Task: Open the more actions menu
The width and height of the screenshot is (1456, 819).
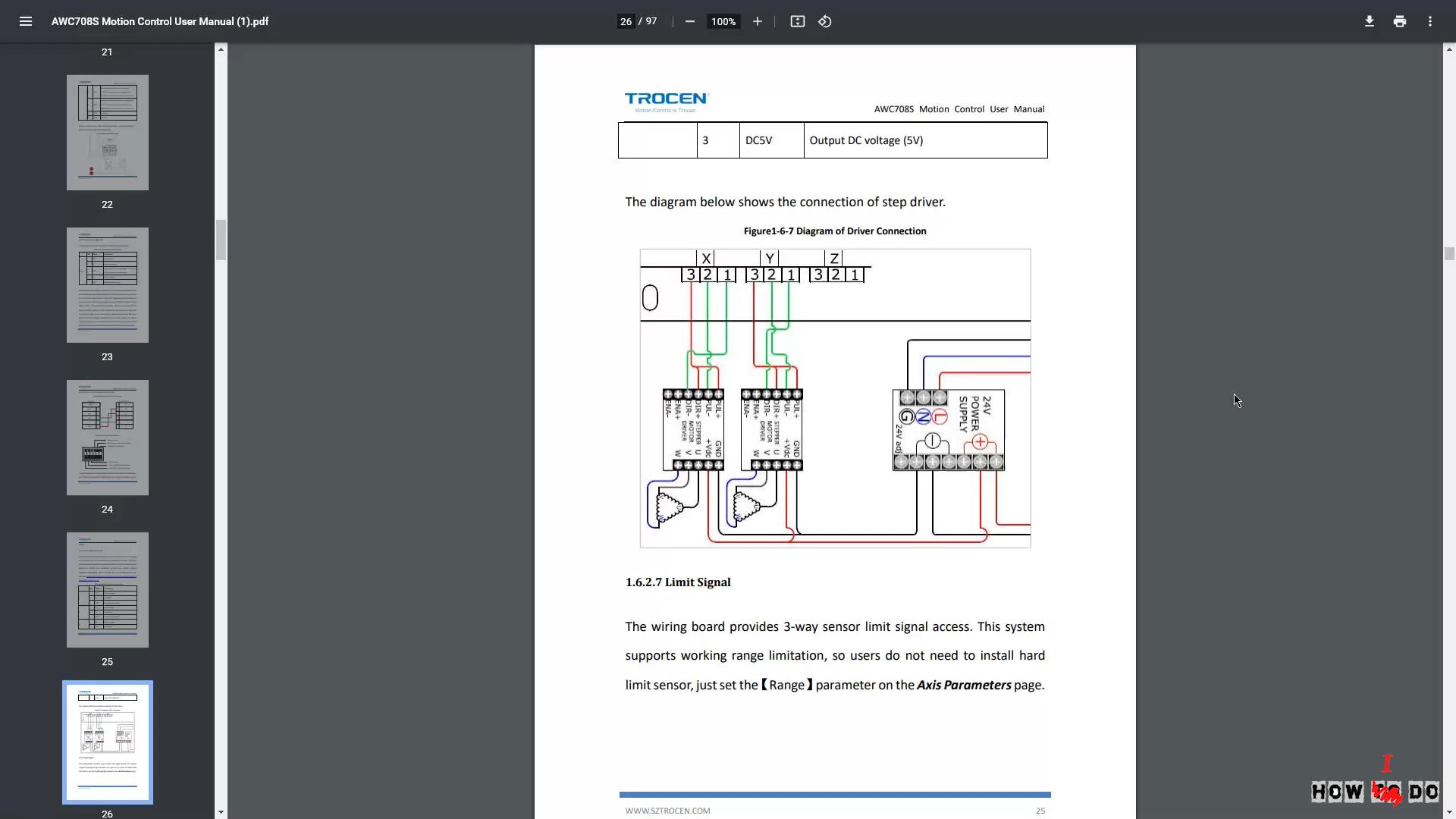Action: [1429, 21]
